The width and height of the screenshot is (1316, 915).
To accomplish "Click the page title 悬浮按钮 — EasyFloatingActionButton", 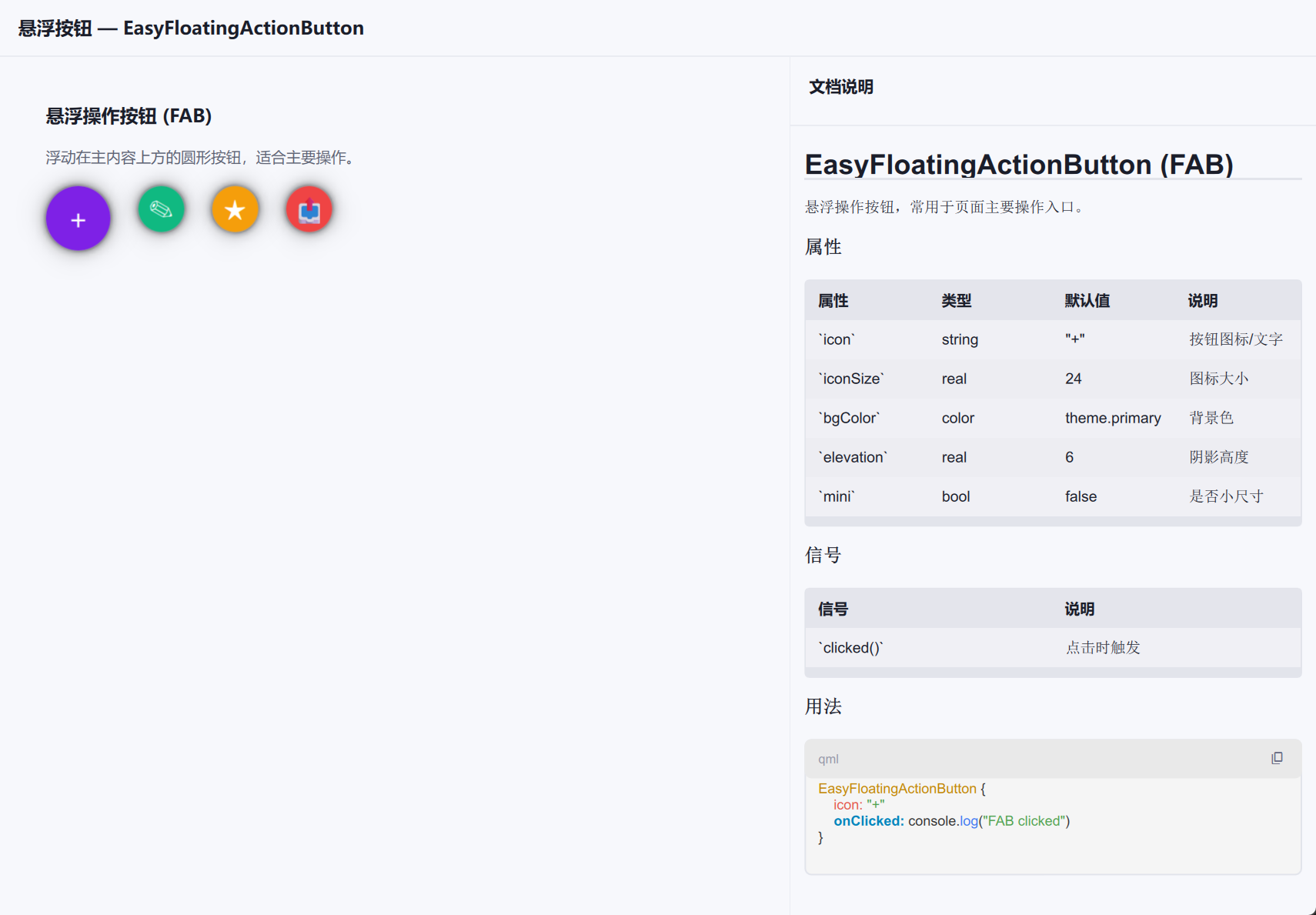I will coord(191,28).
